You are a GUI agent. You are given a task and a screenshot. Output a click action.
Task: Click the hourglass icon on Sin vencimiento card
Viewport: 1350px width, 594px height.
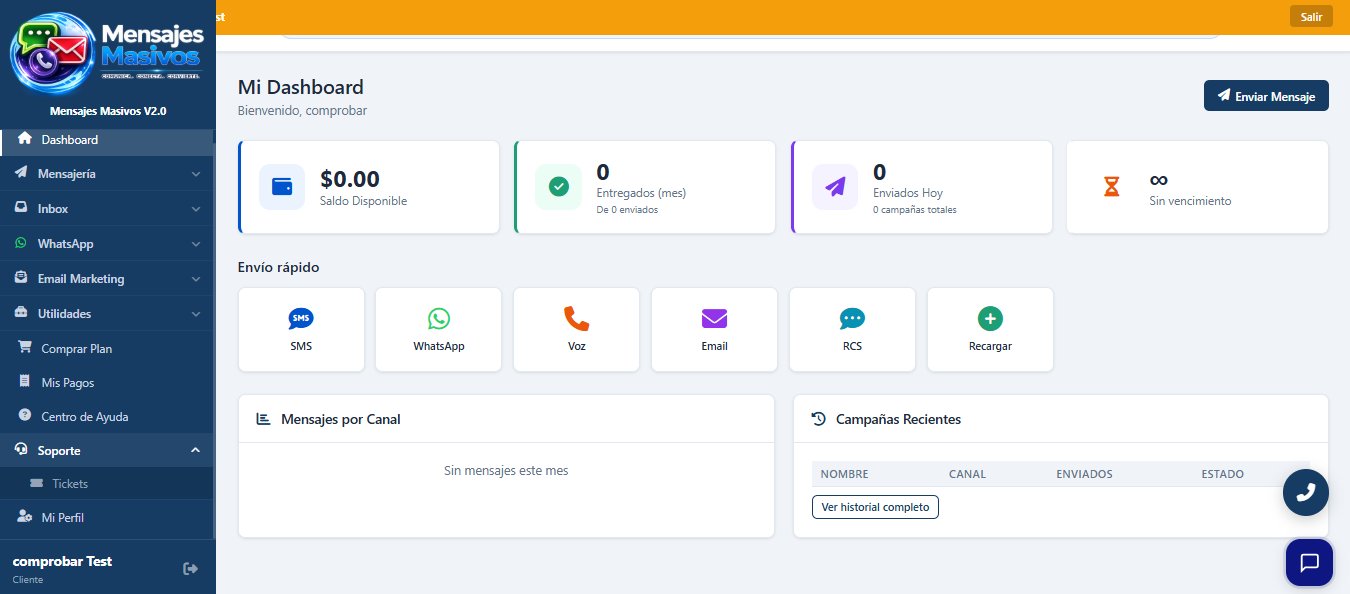point(1111,187)
